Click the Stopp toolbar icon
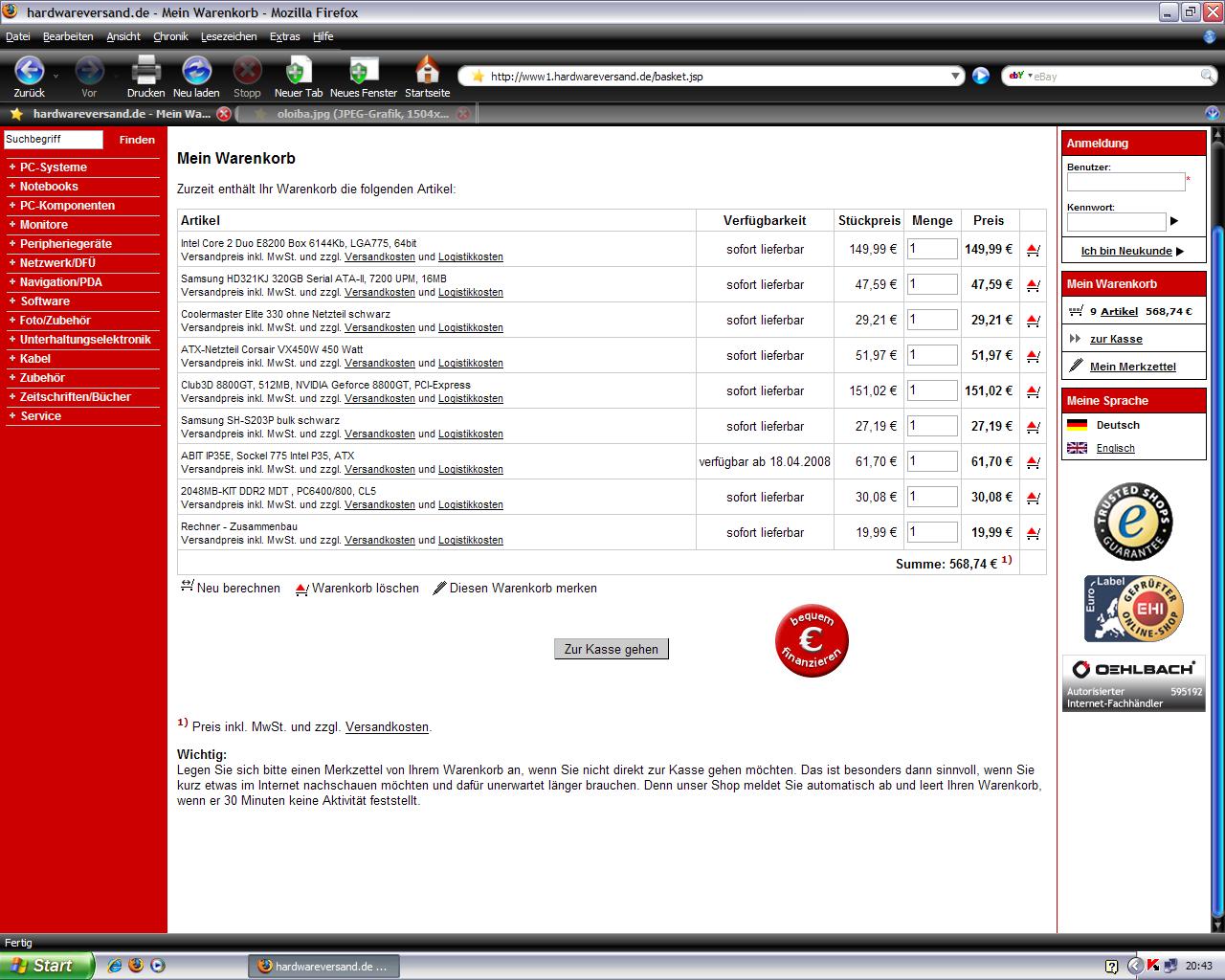The image size is (1225, 980). (247, 70)
